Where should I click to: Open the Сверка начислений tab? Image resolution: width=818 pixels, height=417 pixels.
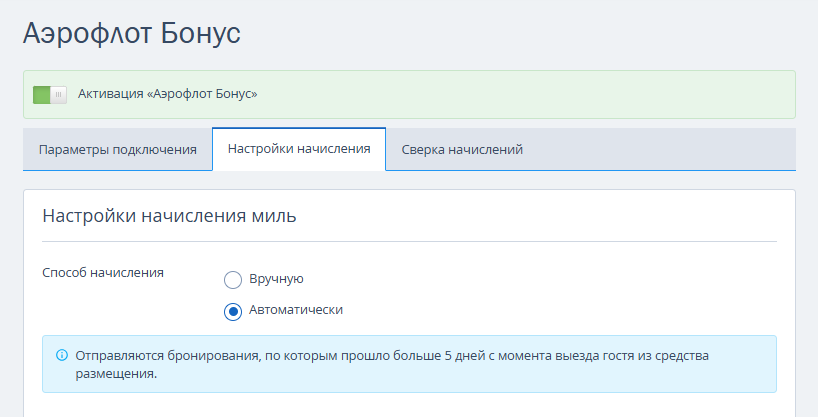[462, 150]
